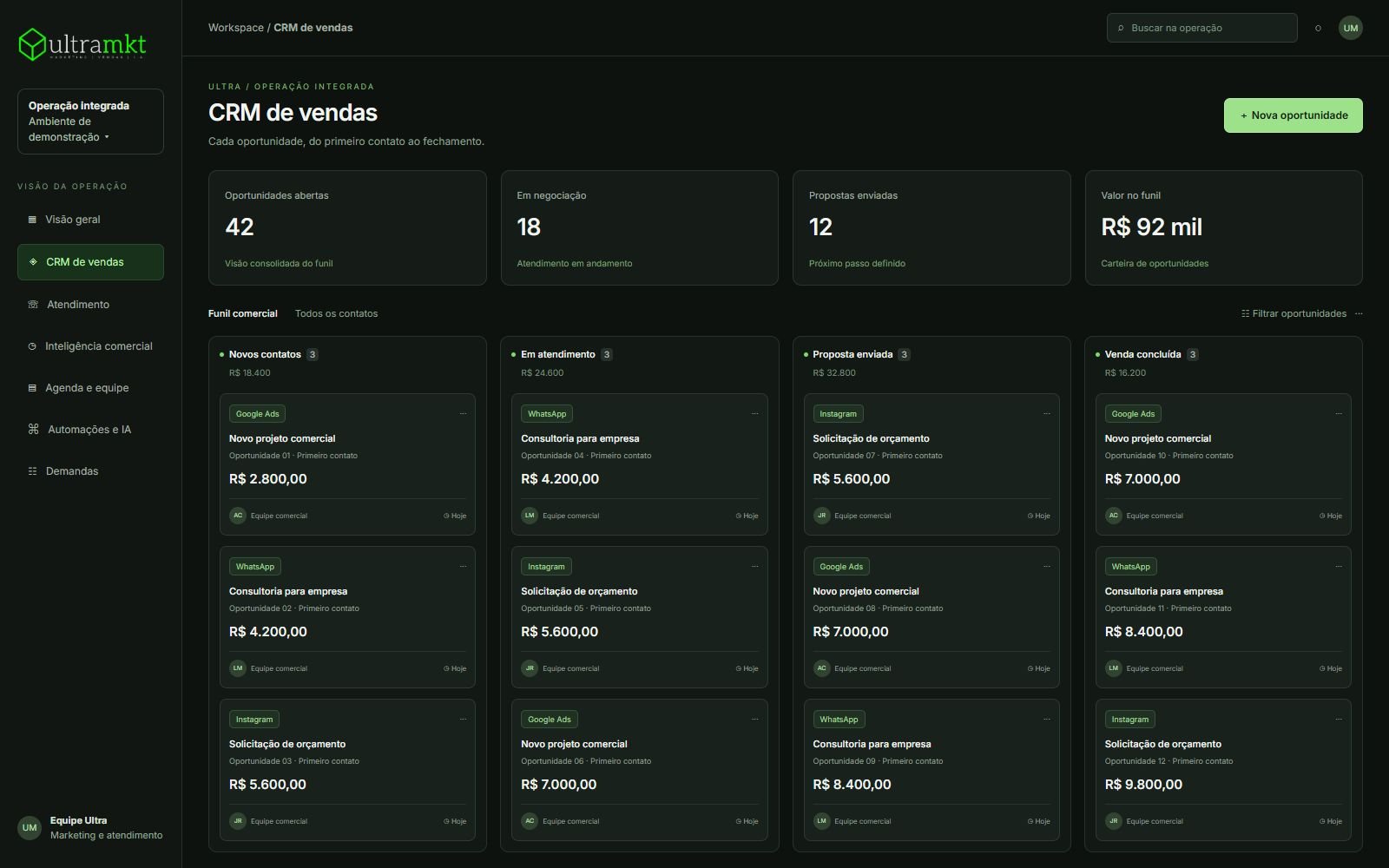Screen dimensions: 1389x868
Task: Open card titled Consultoria para empresa Oportunidade 09
Action: tap(931, 770)
